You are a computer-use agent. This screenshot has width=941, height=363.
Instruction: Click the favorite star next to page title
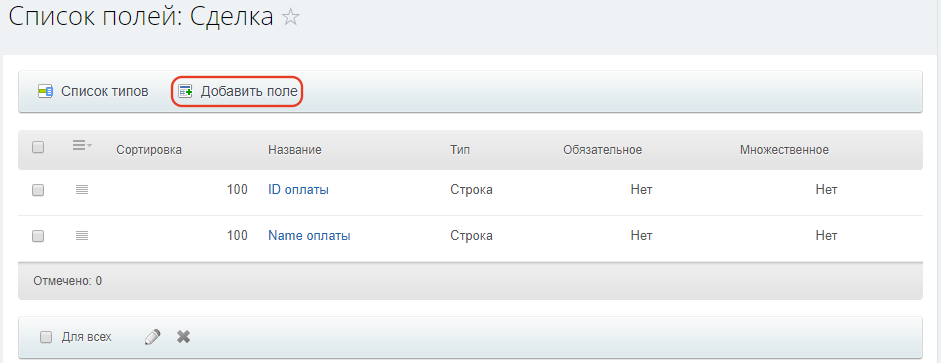coord(290,18)
